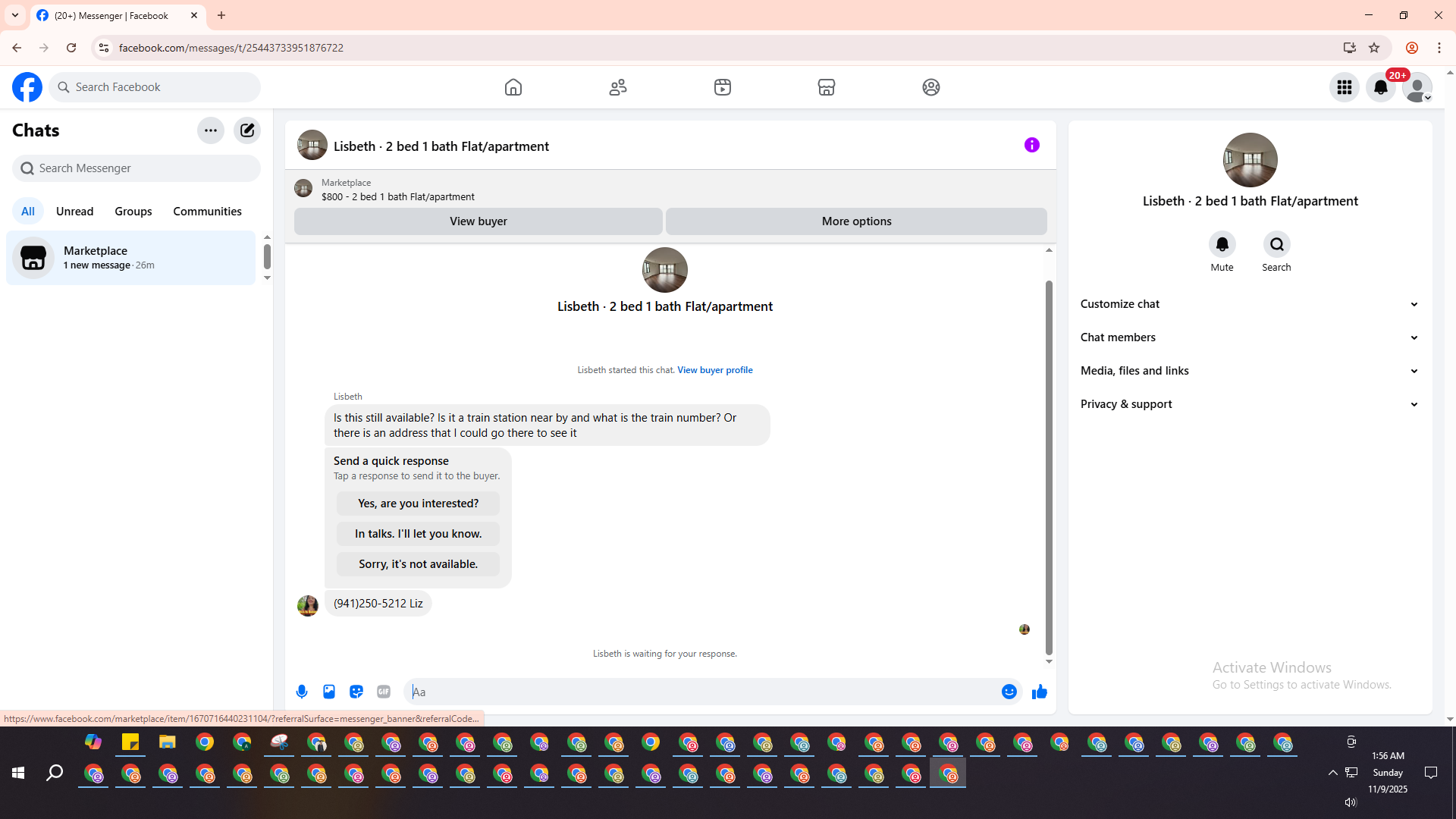1456x819 pixels.
Task: Open the emoji picker in message box
Action: click(x=1009, y=692)
